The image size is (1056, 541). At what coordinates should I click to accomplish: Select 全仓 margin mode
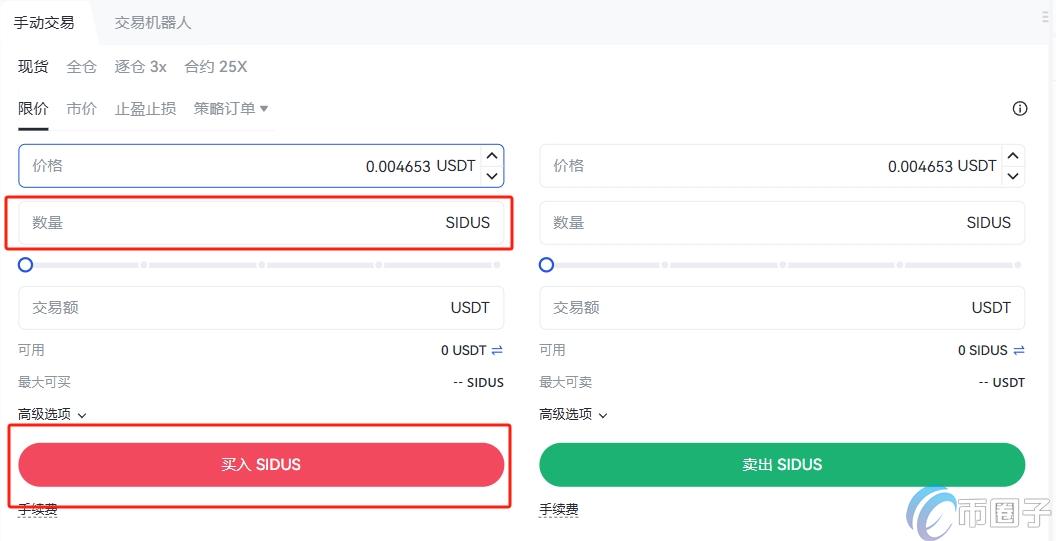tap(81, 67)
